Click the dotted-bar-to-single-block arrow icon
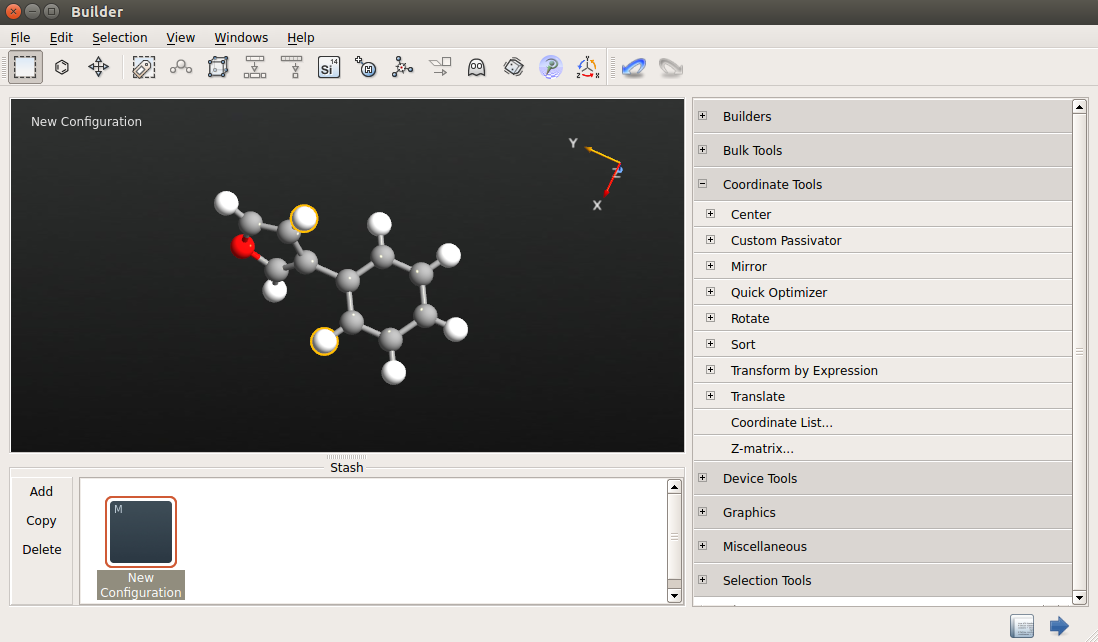The height and width of the screenshot is (642, 1098). 291,67
